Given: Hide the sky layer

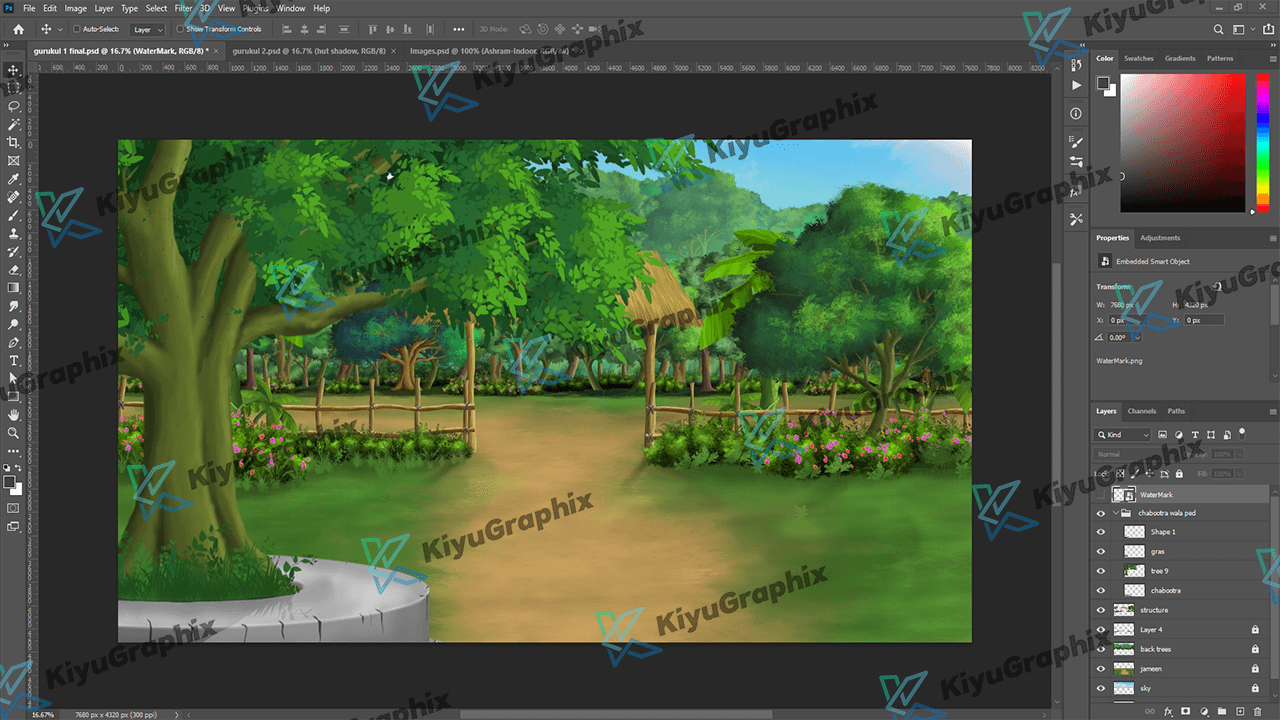Looking at the screenshot, I should (1101, 688).
